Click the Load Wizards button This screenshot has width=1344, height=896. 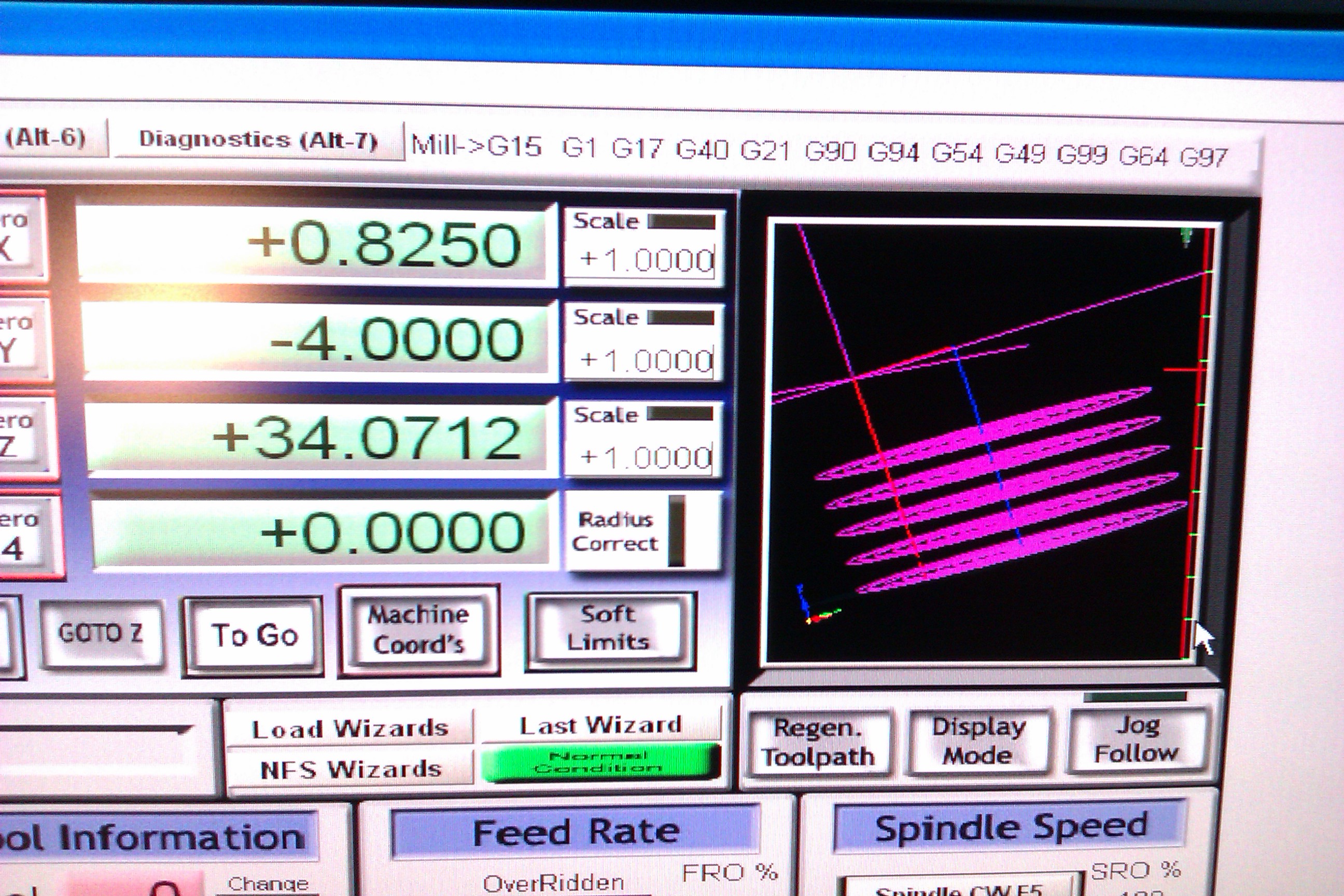[x=351, y=729]
